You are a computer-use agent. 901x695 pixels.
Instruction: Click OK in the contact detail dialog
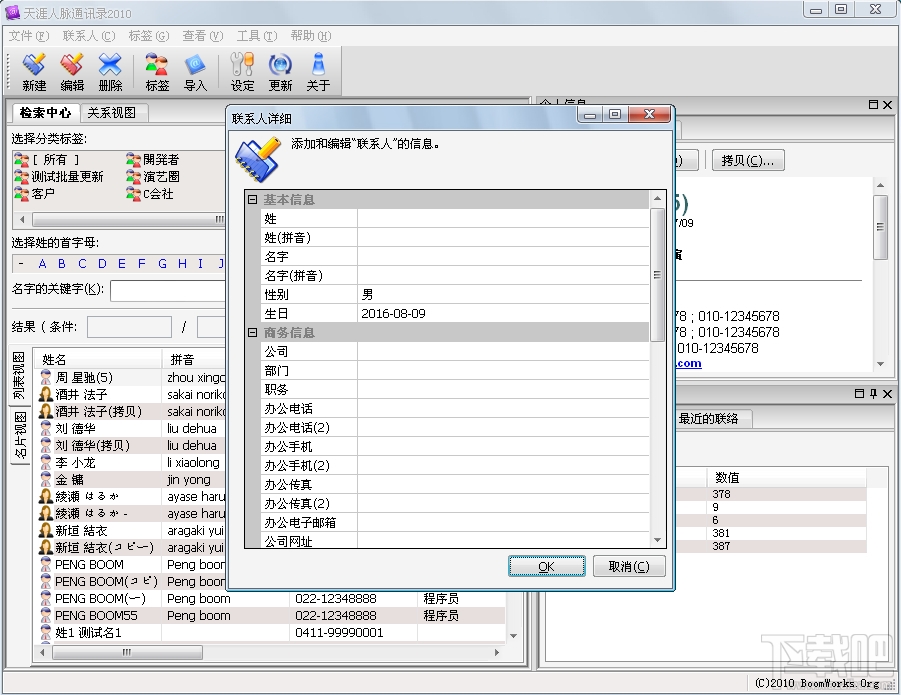(x=546, y=566)
